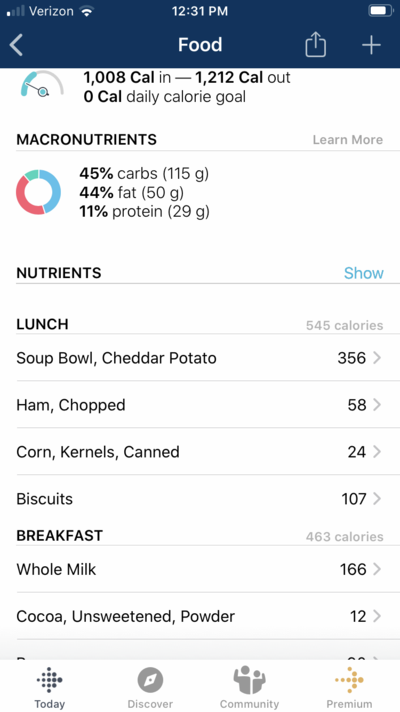Tap the battery indicator in status bar
The width and height of the screenshot is (400, 712).
point(380,11)
